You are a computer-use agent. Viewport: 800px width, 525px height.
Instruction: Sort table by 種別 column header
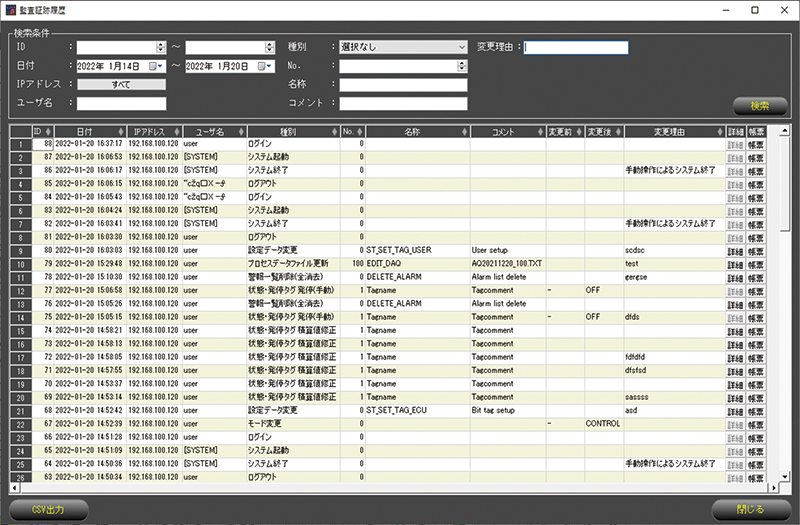click(x=293, y=132)
